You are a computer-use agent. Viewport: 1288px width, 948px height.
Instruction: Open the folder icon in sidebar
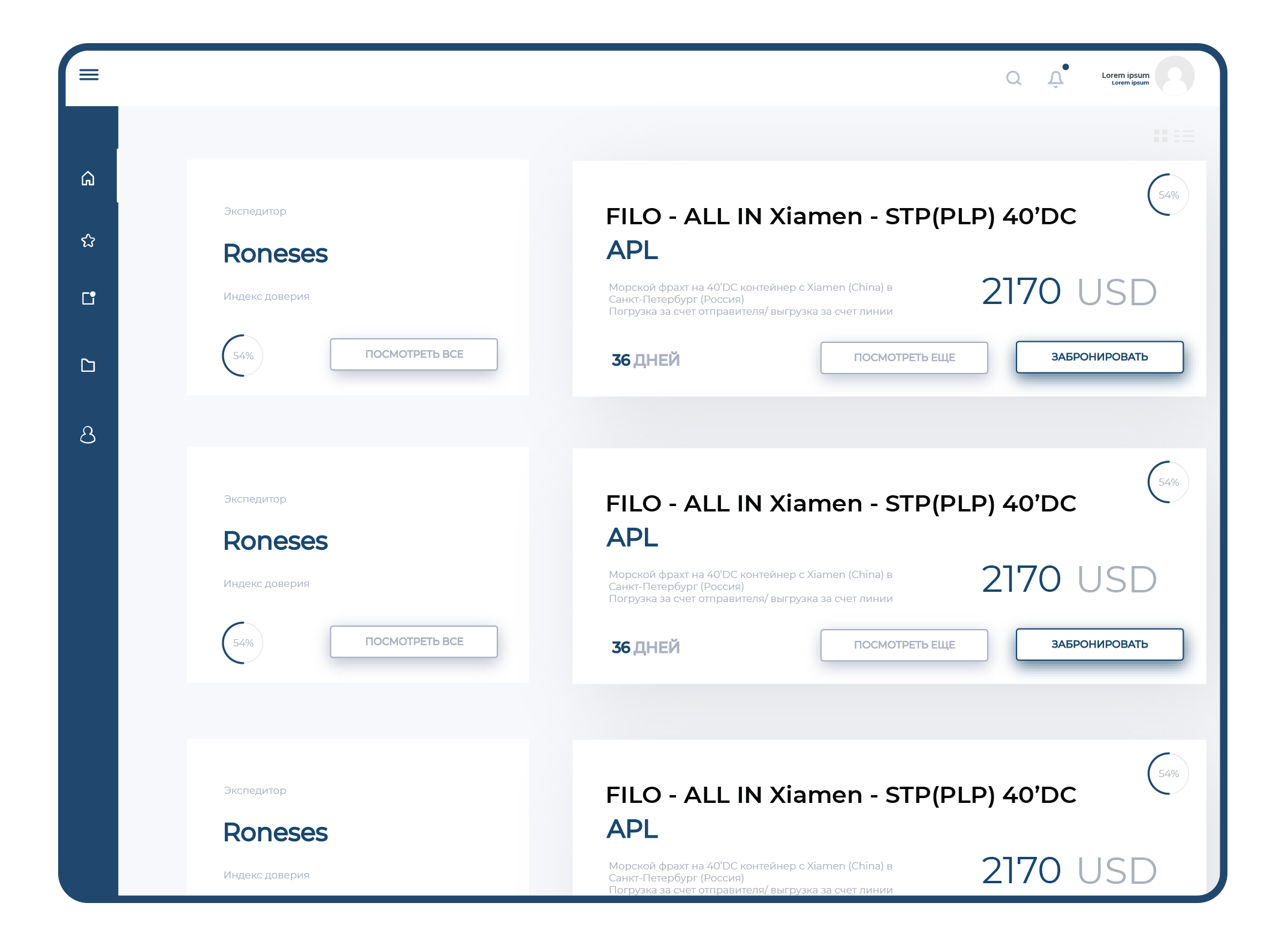[x=88, y=365]
